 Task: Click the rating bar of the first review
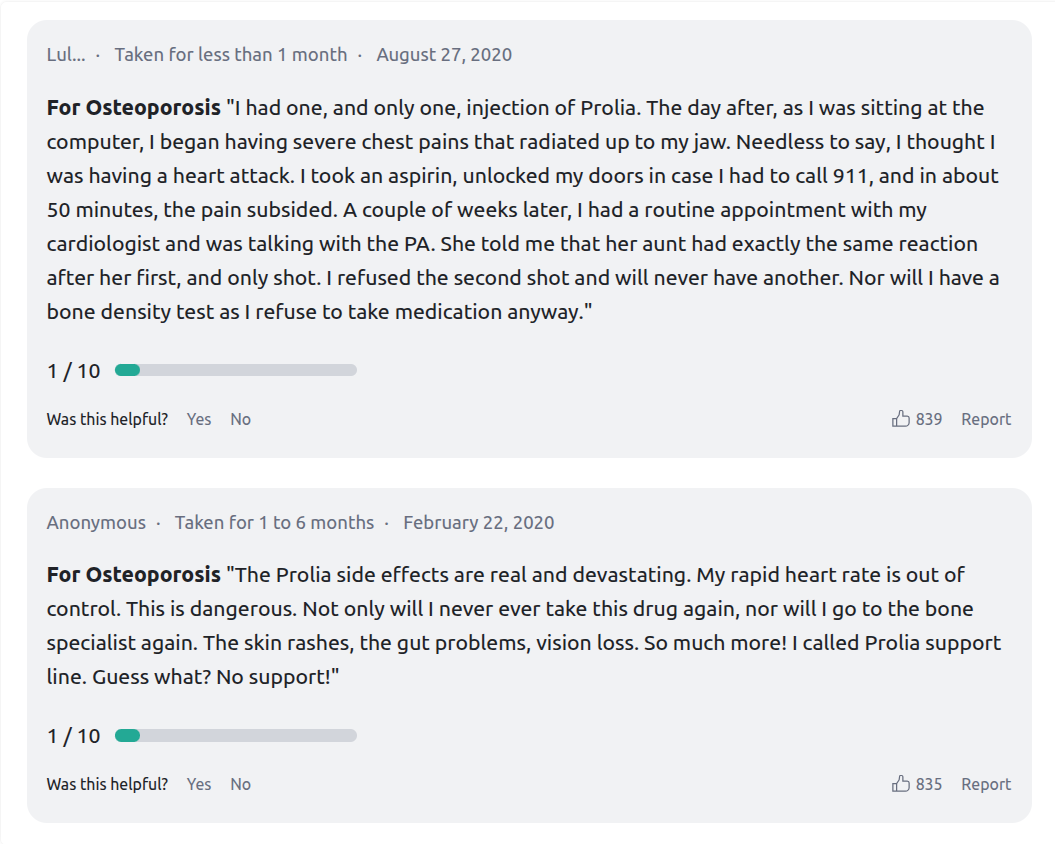click(x=235, y=370)
